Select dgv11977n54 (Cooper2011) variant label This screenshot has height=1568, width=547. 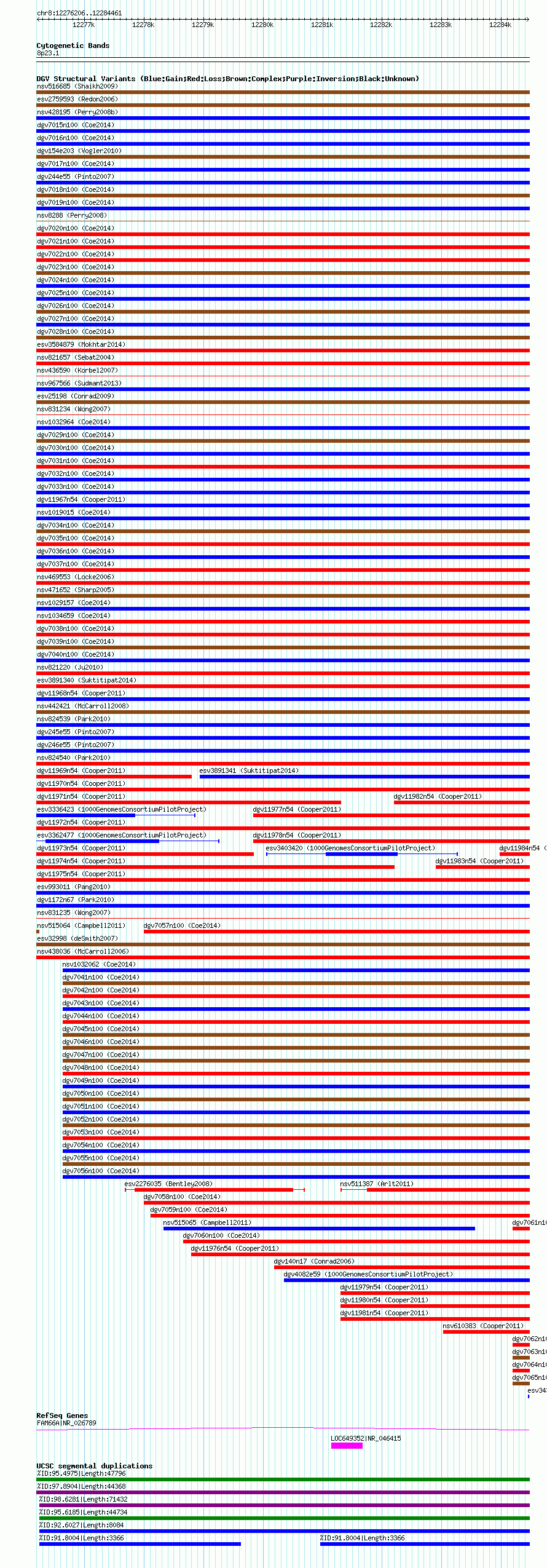click(x=297, y=809)
